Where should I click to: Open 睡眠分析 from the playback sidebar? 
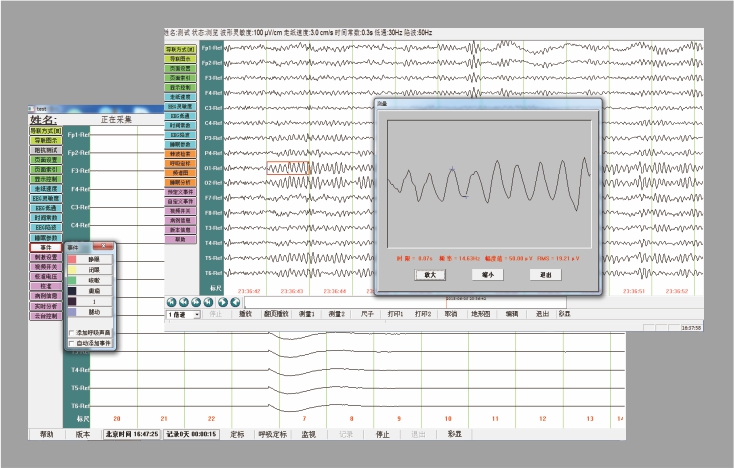click(180, 183)
